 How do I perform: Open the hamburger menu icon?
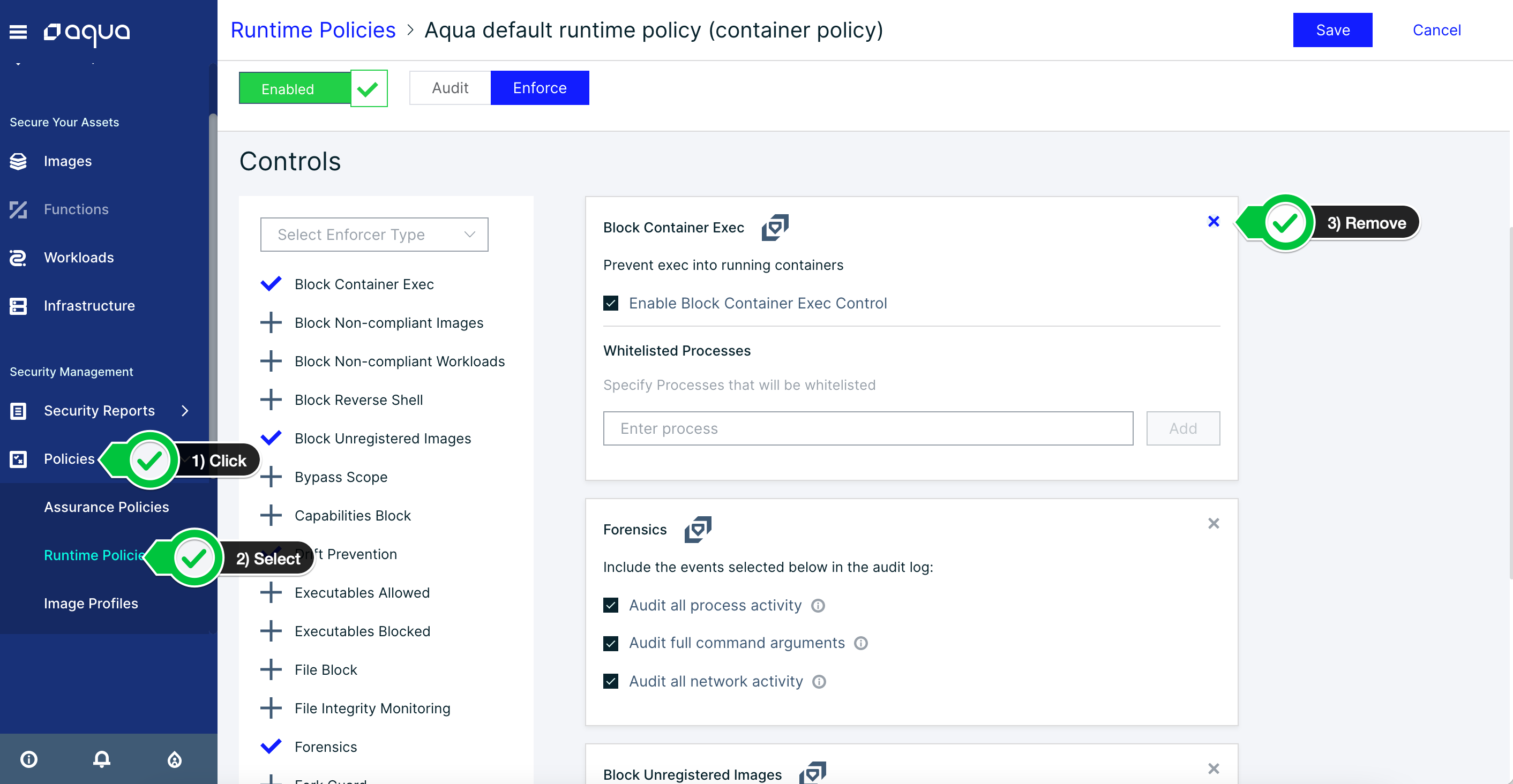18,32
